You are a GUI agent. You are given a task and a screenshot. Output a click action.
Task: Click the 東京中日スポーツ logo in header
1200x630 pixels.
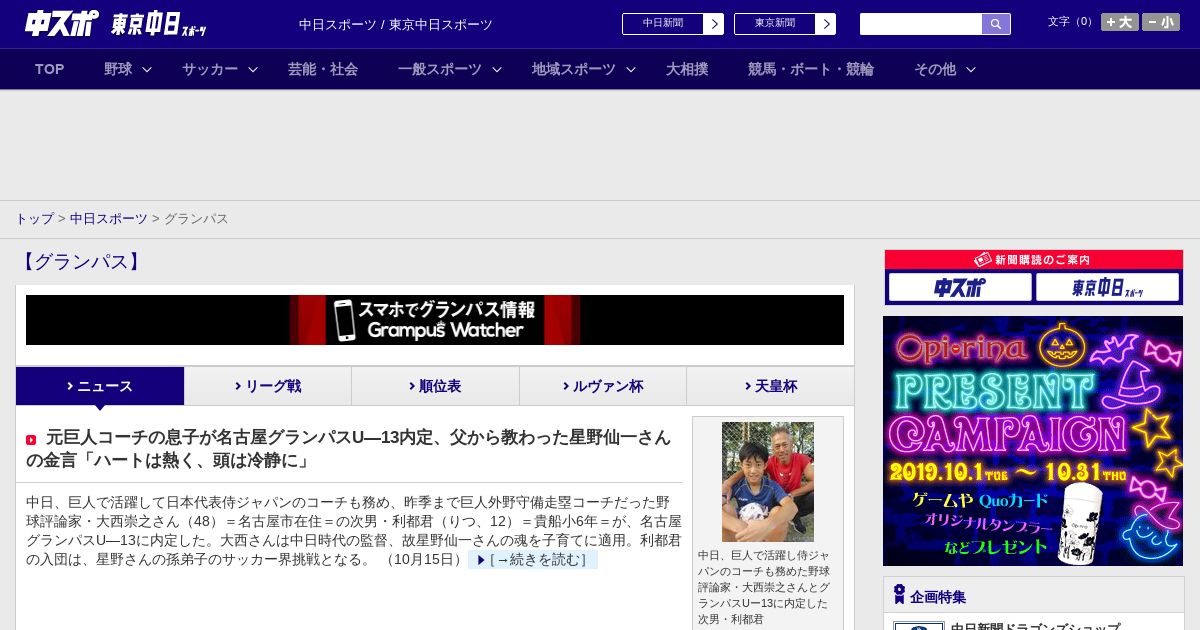coord(158,24)
